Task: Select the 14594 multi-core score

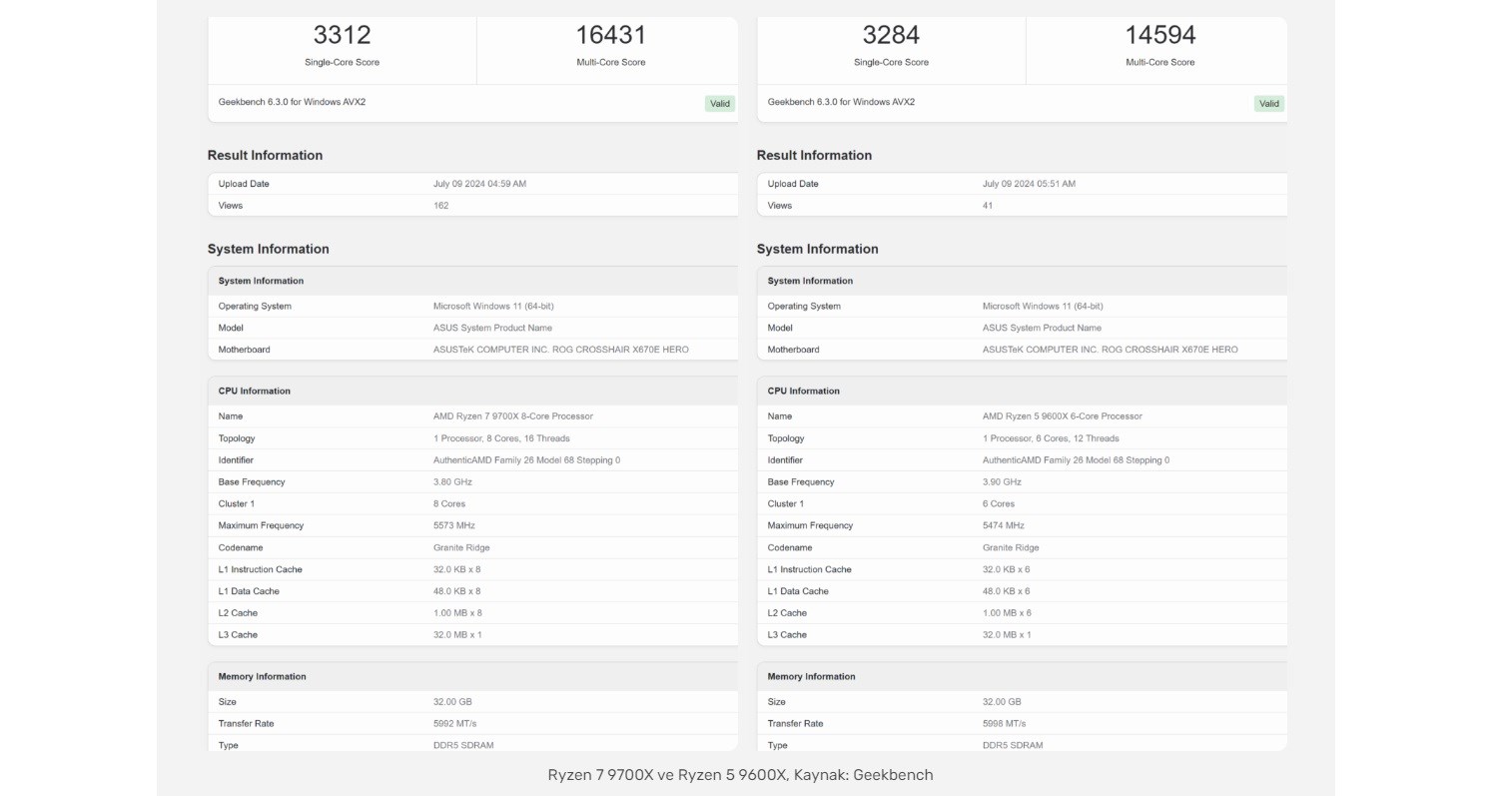Action: (x=1159, y=35)
